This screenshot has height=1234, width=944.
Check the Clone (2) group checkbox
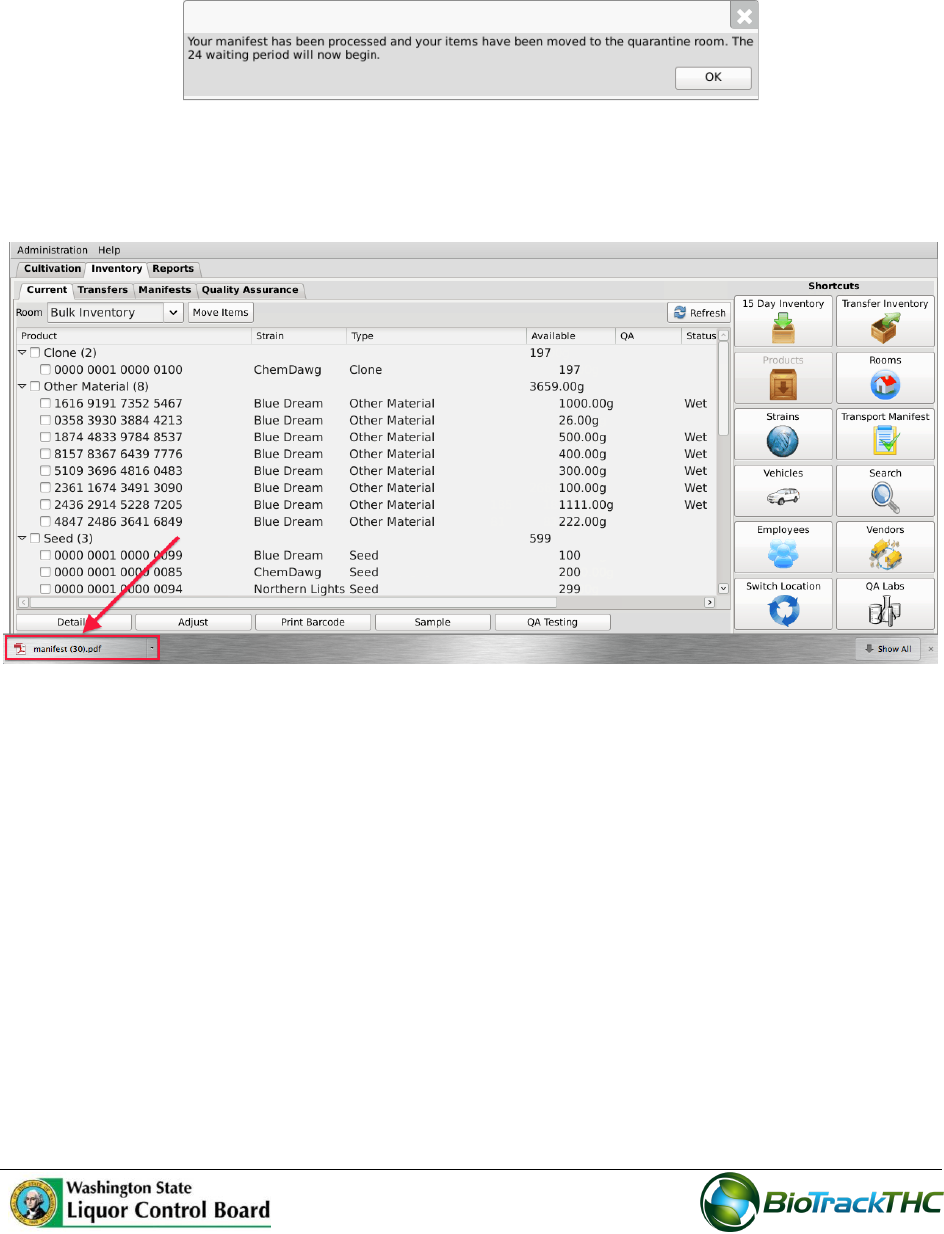tap(35, 353)
